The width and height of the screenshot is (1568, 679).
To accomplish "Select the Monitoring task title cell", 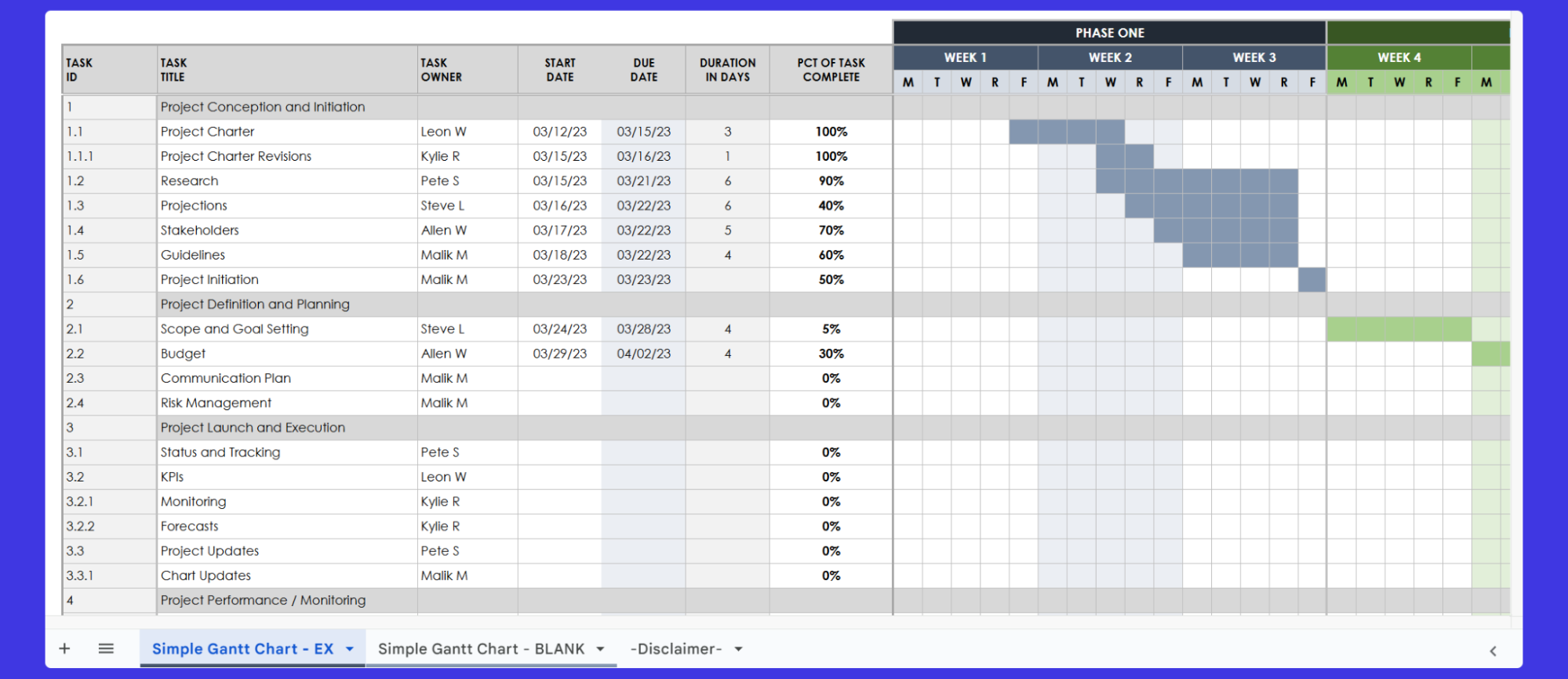I will point(287,502).
